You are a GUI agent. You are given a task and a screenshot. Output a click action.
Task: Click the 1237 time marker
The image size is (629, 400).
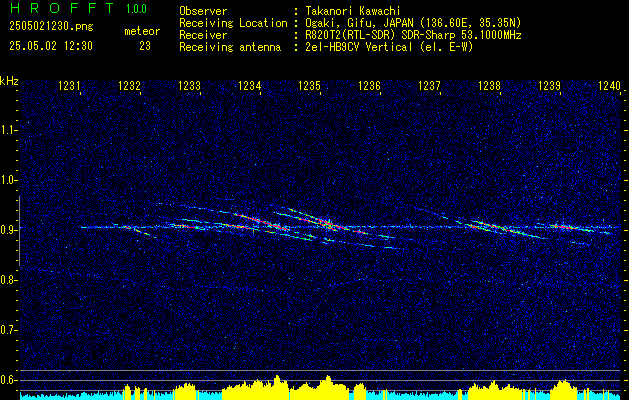pyautogui.click(x=429, y=86)
